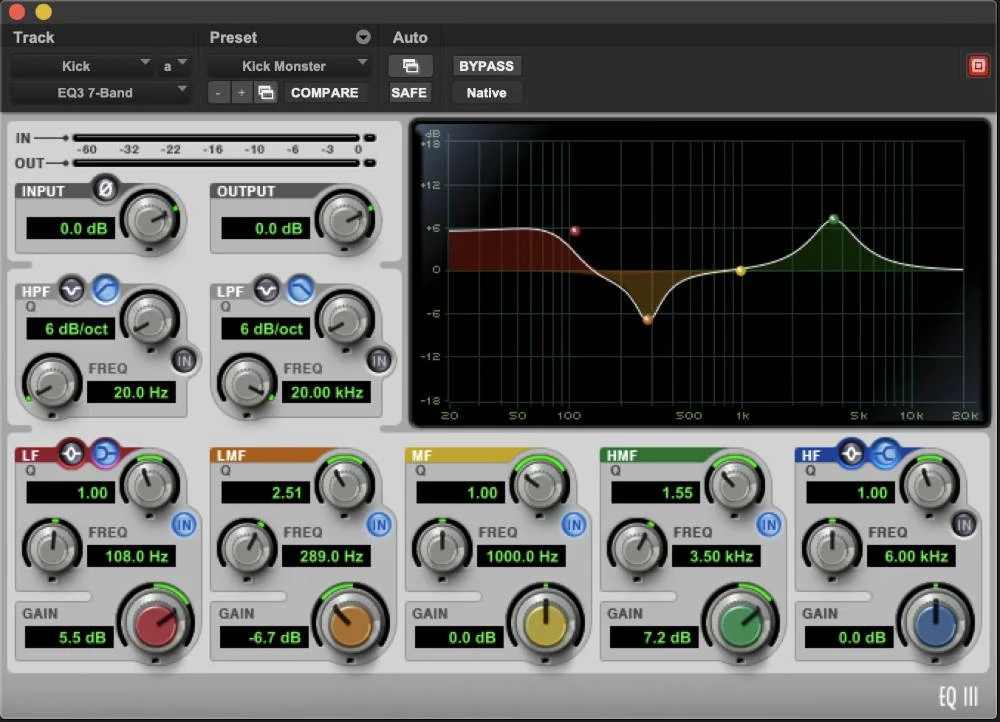
Task: Click the orange LMF point on the EQ graph
Action: click(x=648, y=318)
